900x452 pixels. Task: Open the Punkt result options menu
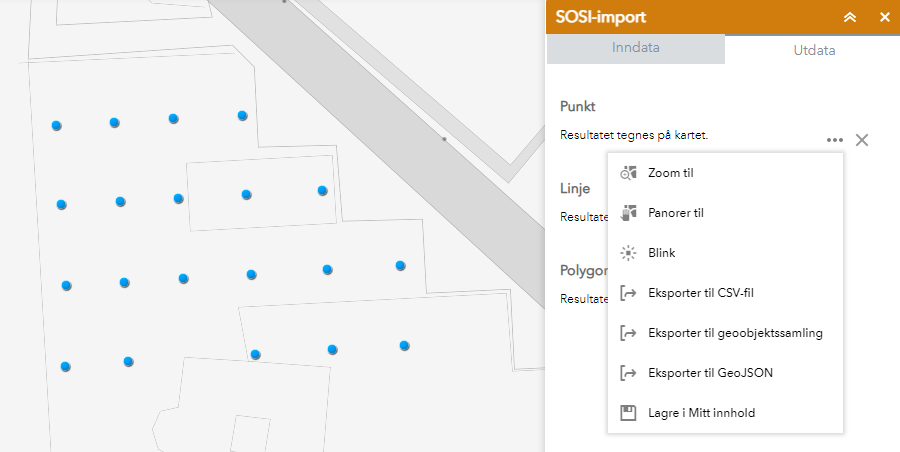tap(835, 140)
